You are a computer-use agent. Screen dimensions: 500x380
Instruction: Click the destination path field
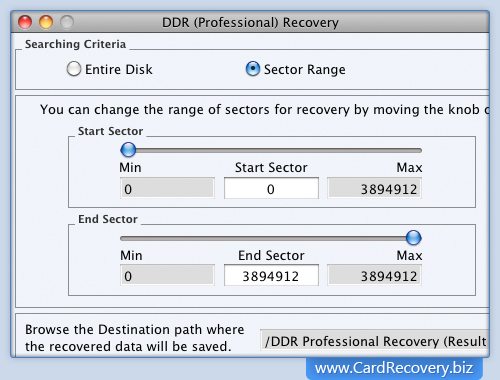click(374, 341)
